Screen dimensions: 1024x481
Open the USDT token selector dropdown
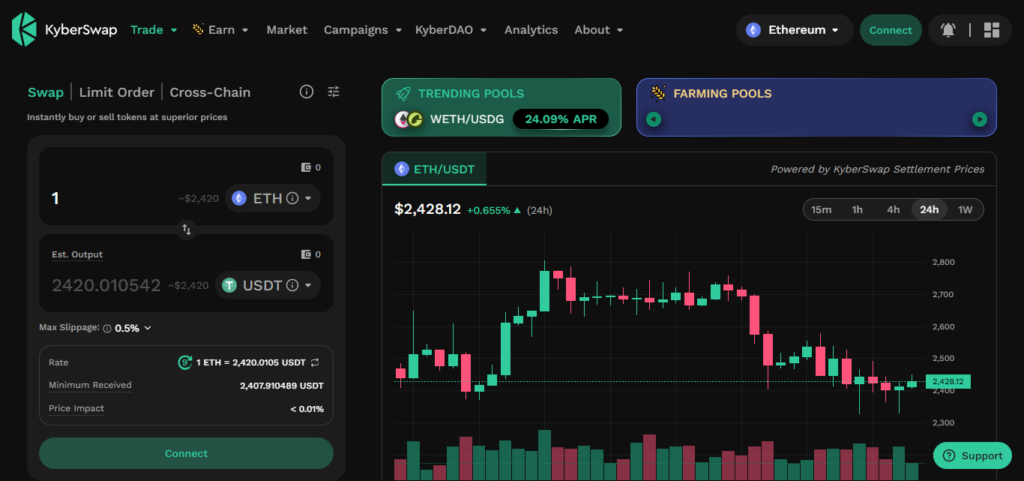268,285
